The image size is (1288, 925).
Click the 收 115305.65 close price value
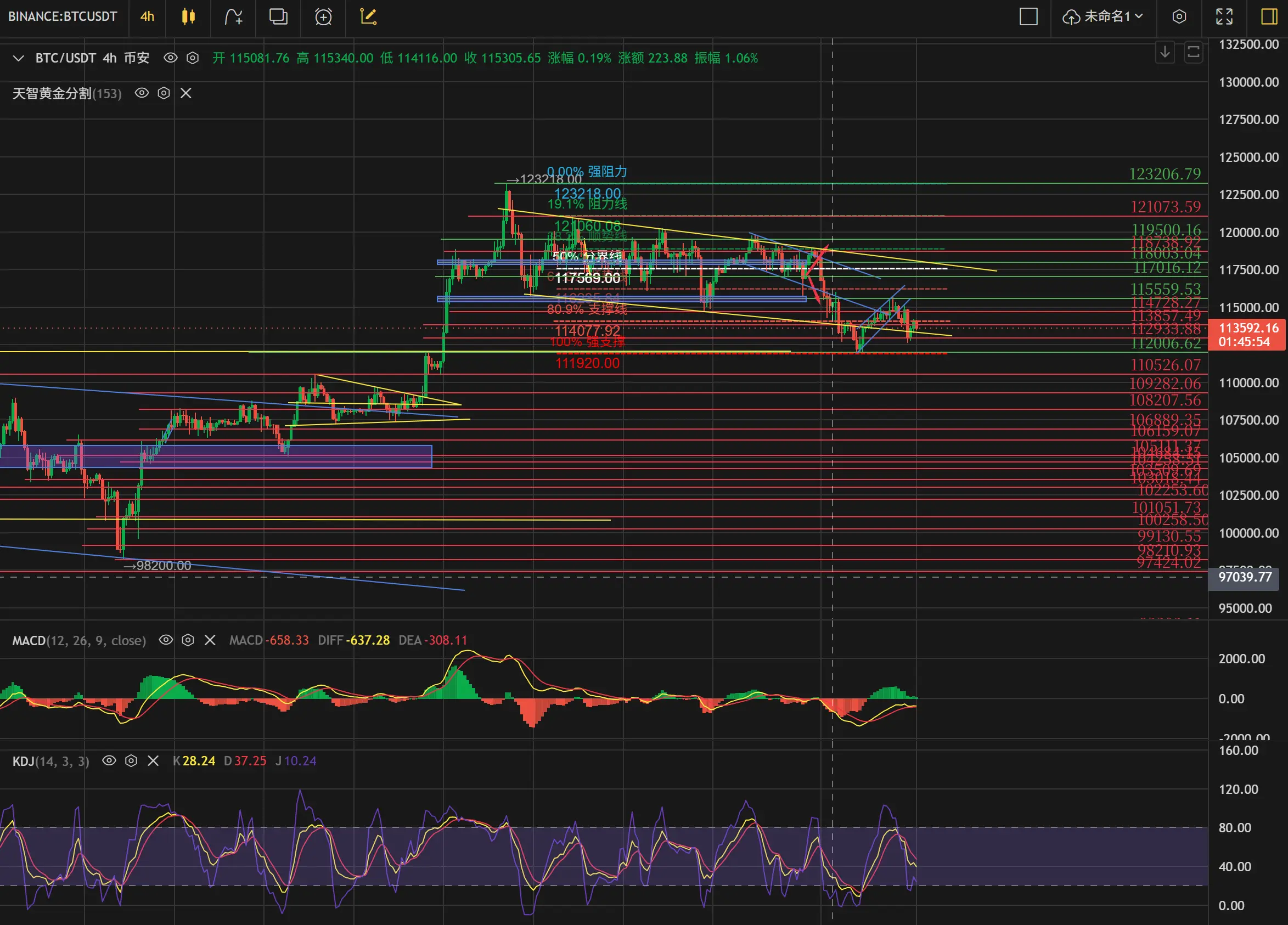[x=502, y=58]
